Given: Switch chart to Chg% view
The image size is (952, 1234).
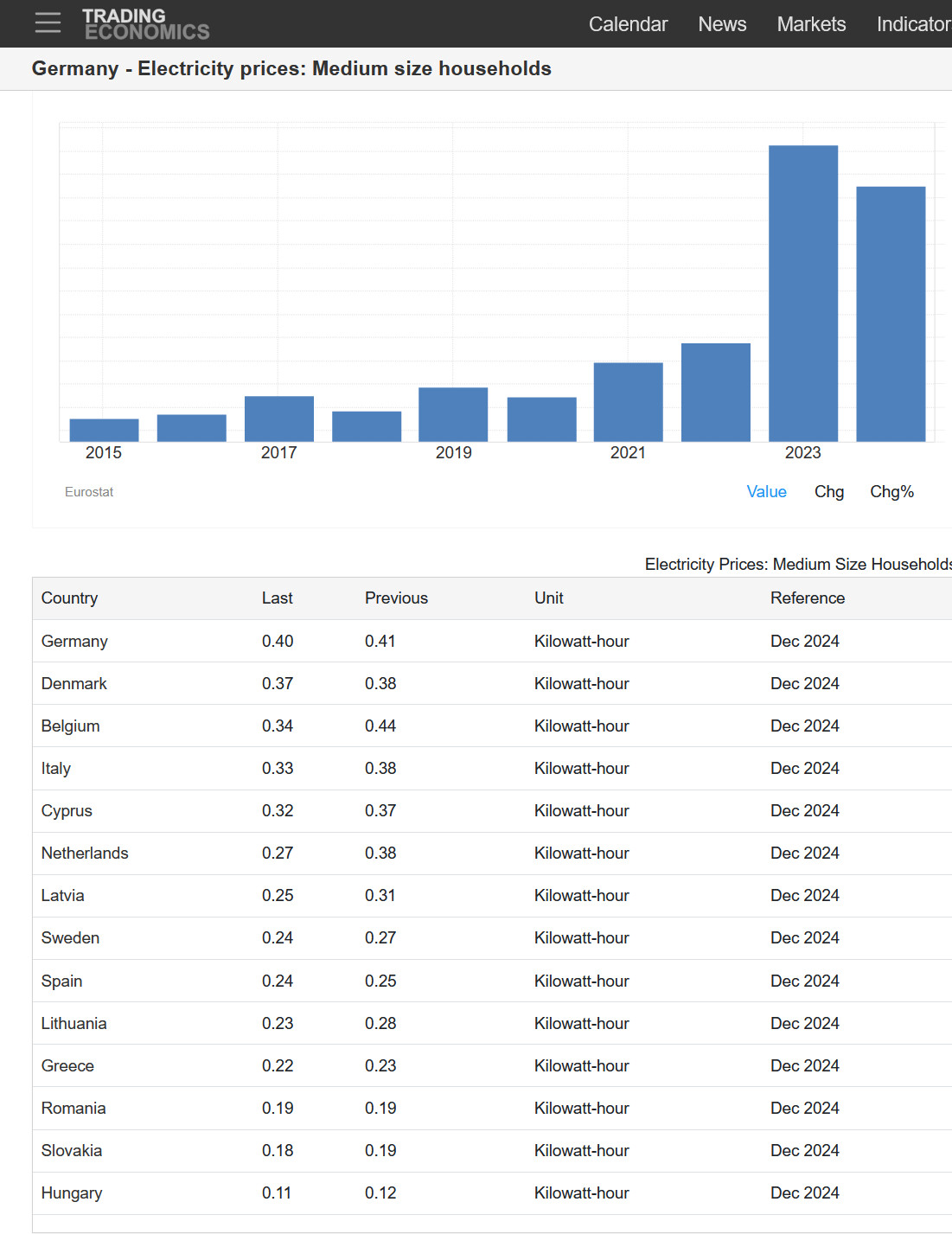Looking at the screenshot, I should point(891,491).
